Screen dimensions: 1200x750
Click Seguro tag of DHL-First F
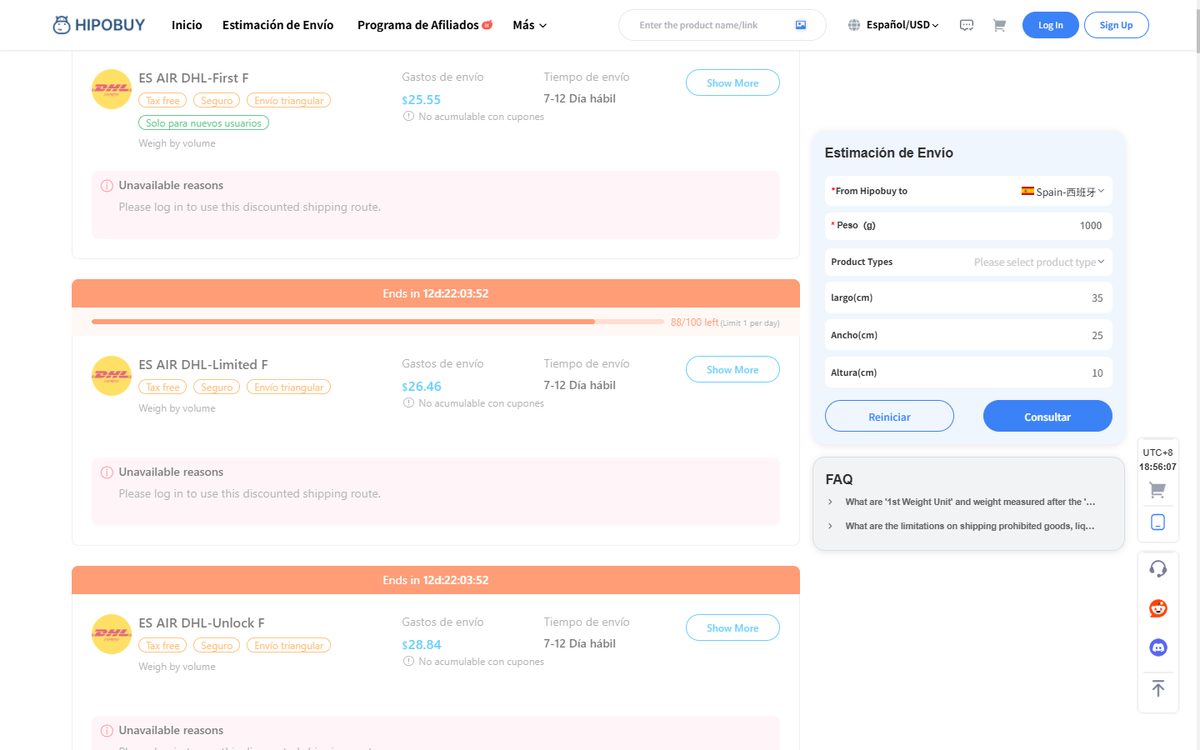[x=217, y=101]
